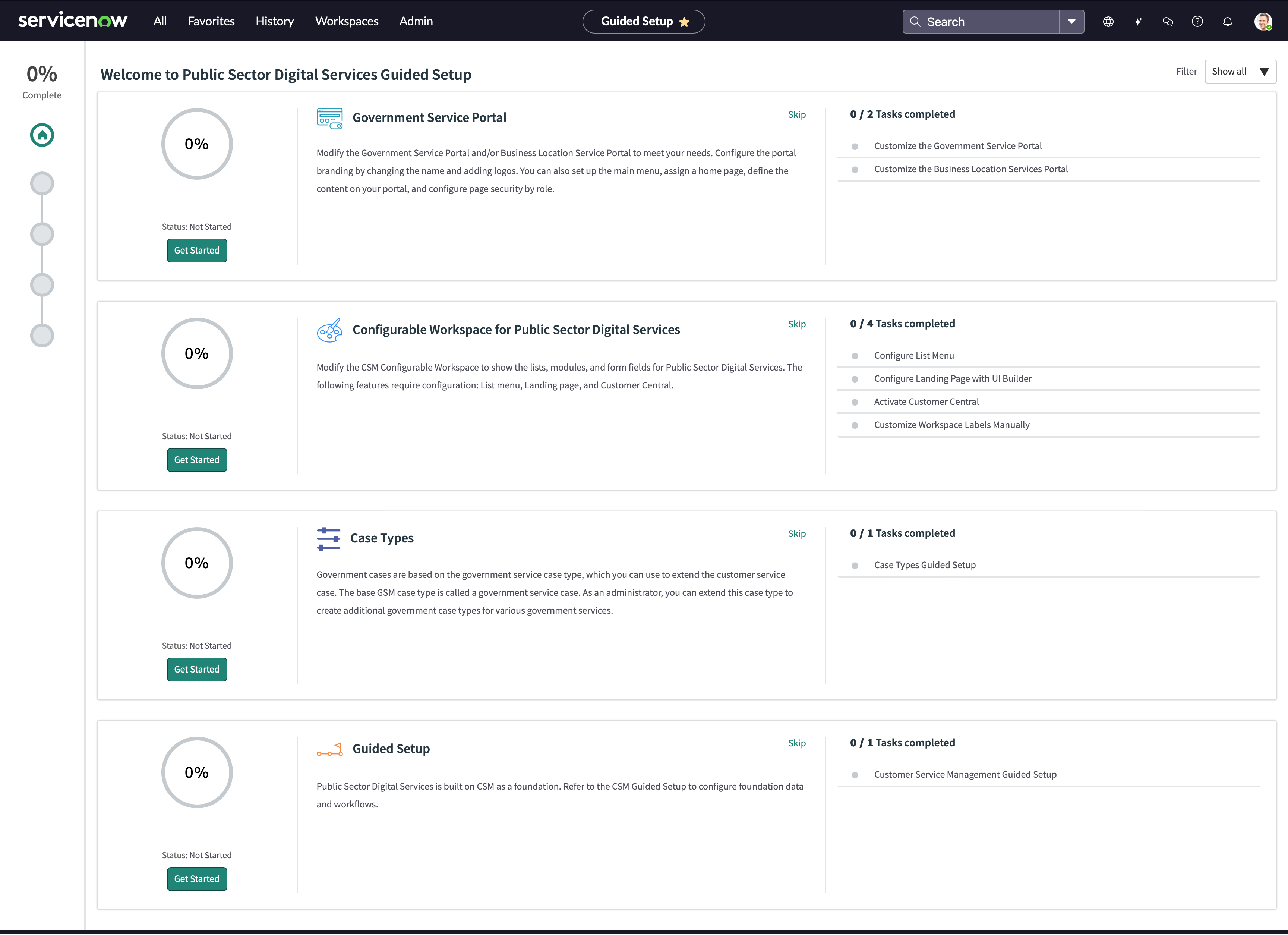Click status dot beside Configure List Menu
The width and height of the screenshot is (1288, 935).
click(855, 356)
